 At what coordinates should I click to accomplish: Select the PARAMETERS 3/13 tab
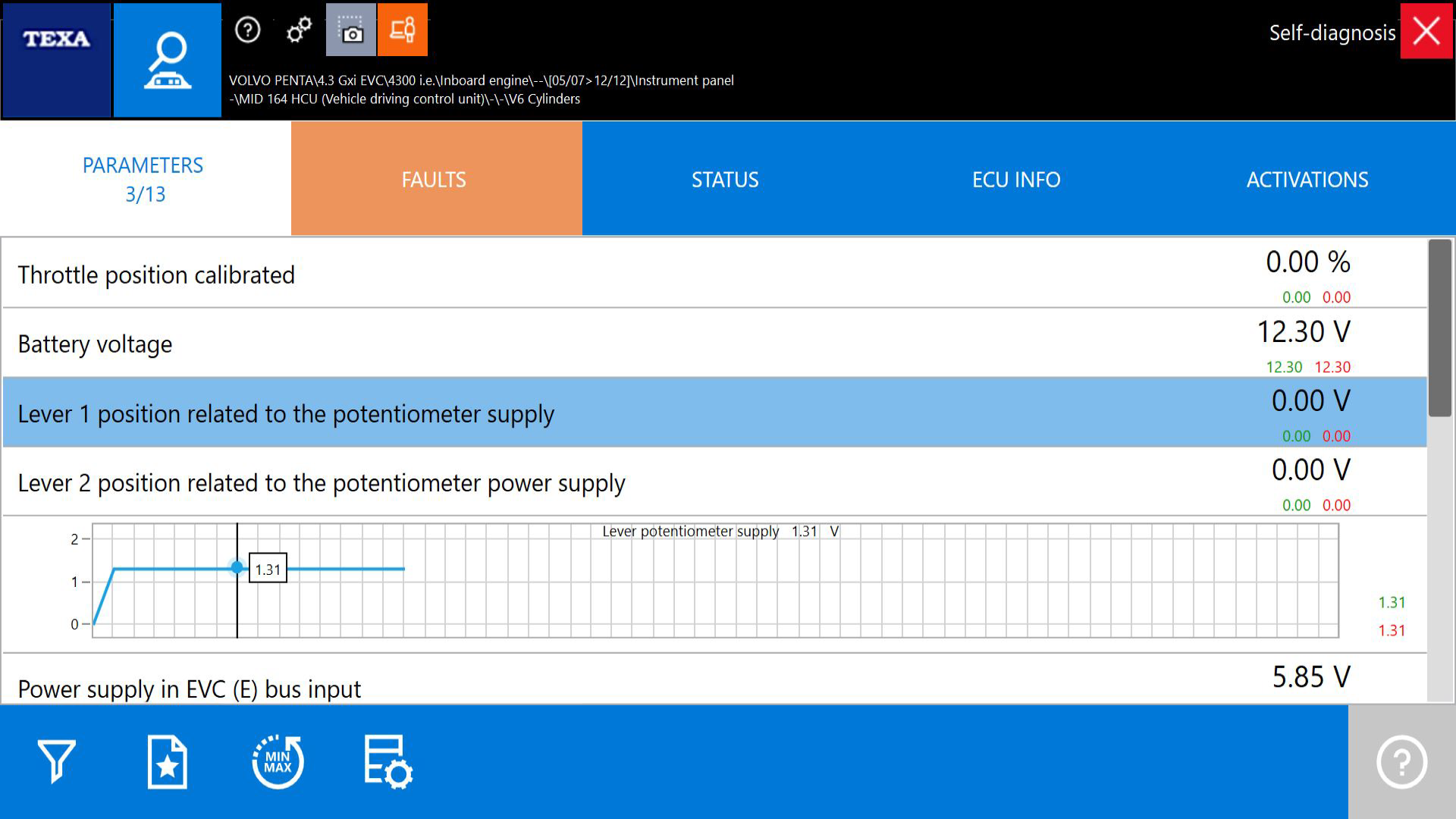144,179
